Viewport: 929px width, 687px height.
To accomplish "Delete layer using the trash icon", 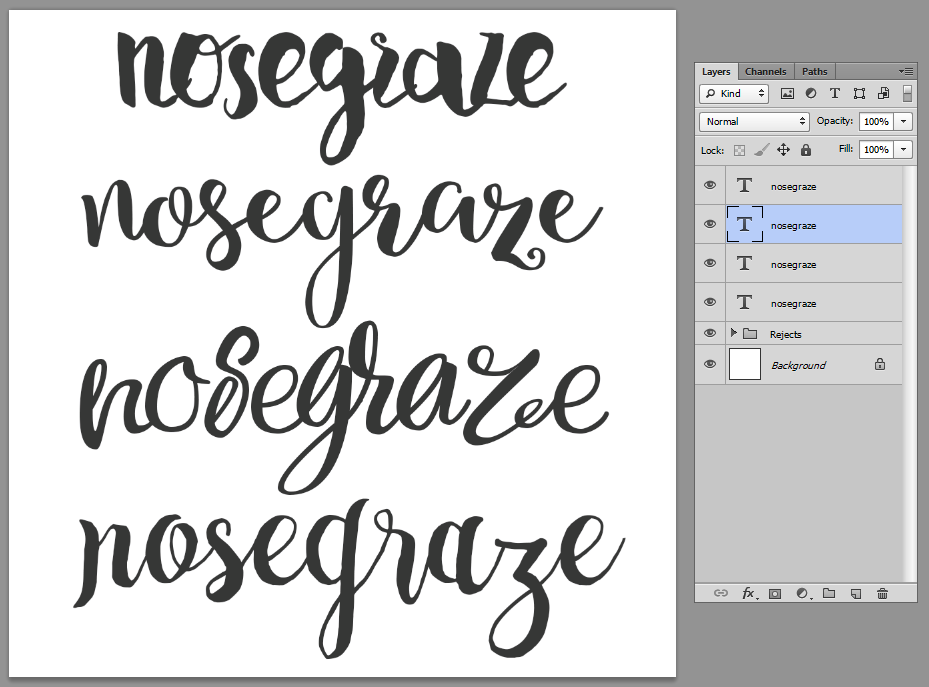I will 882,593.
